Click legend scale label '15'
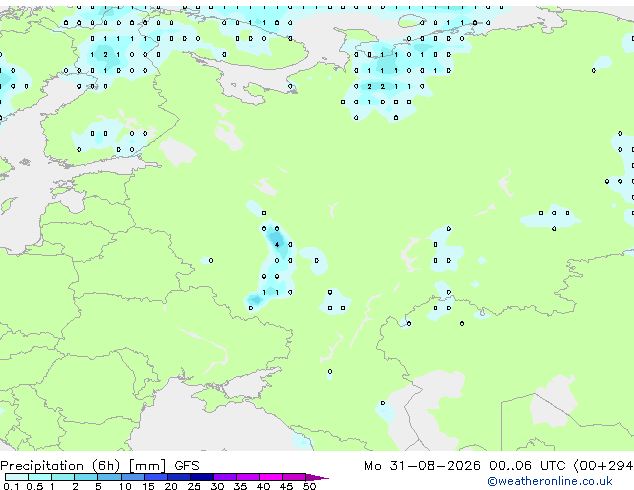Image resolution: width=634 pixels, height=490 pixels. (148, 486)
